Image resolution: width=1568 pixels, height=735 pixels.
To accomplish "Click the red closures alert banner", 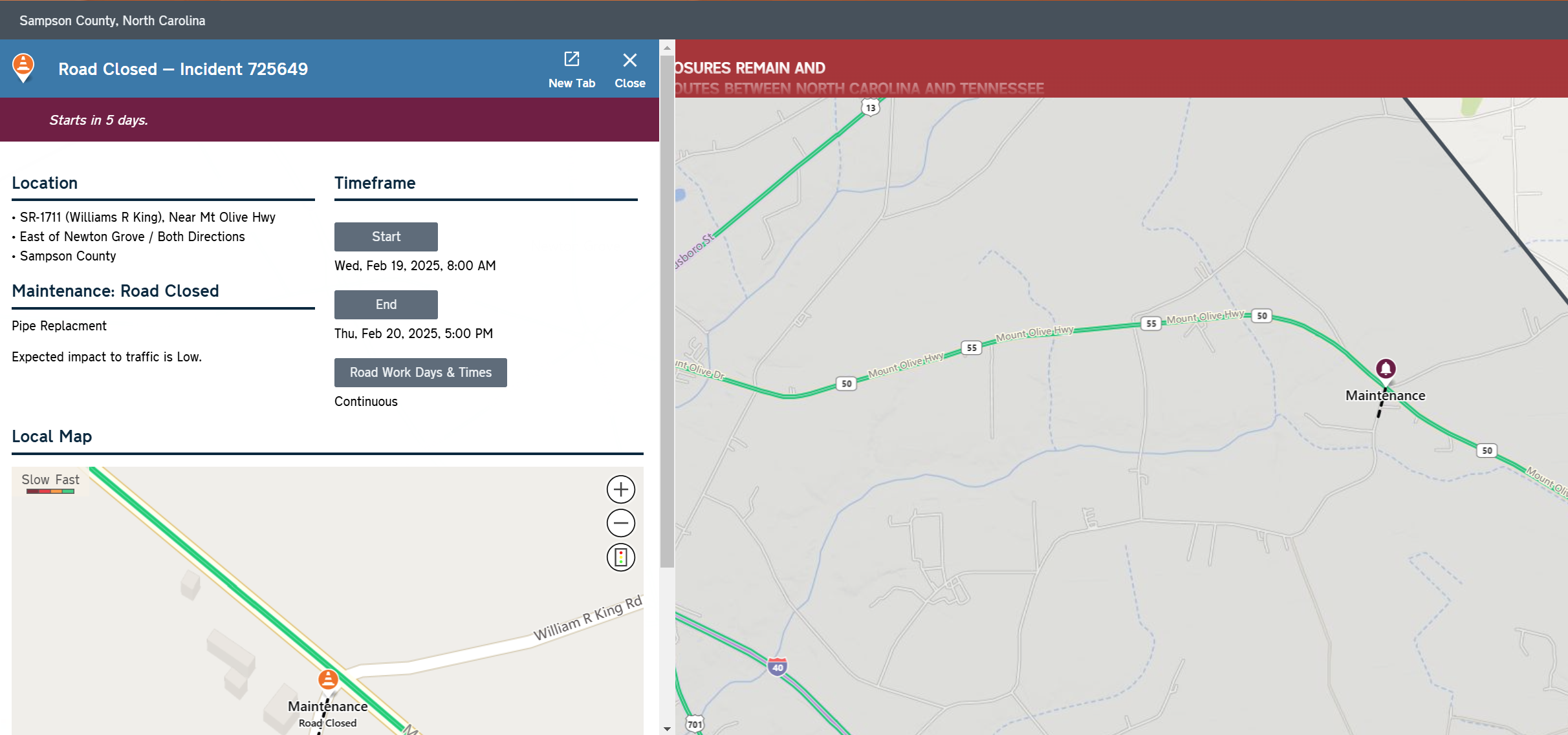I will tap(1120, 70).
